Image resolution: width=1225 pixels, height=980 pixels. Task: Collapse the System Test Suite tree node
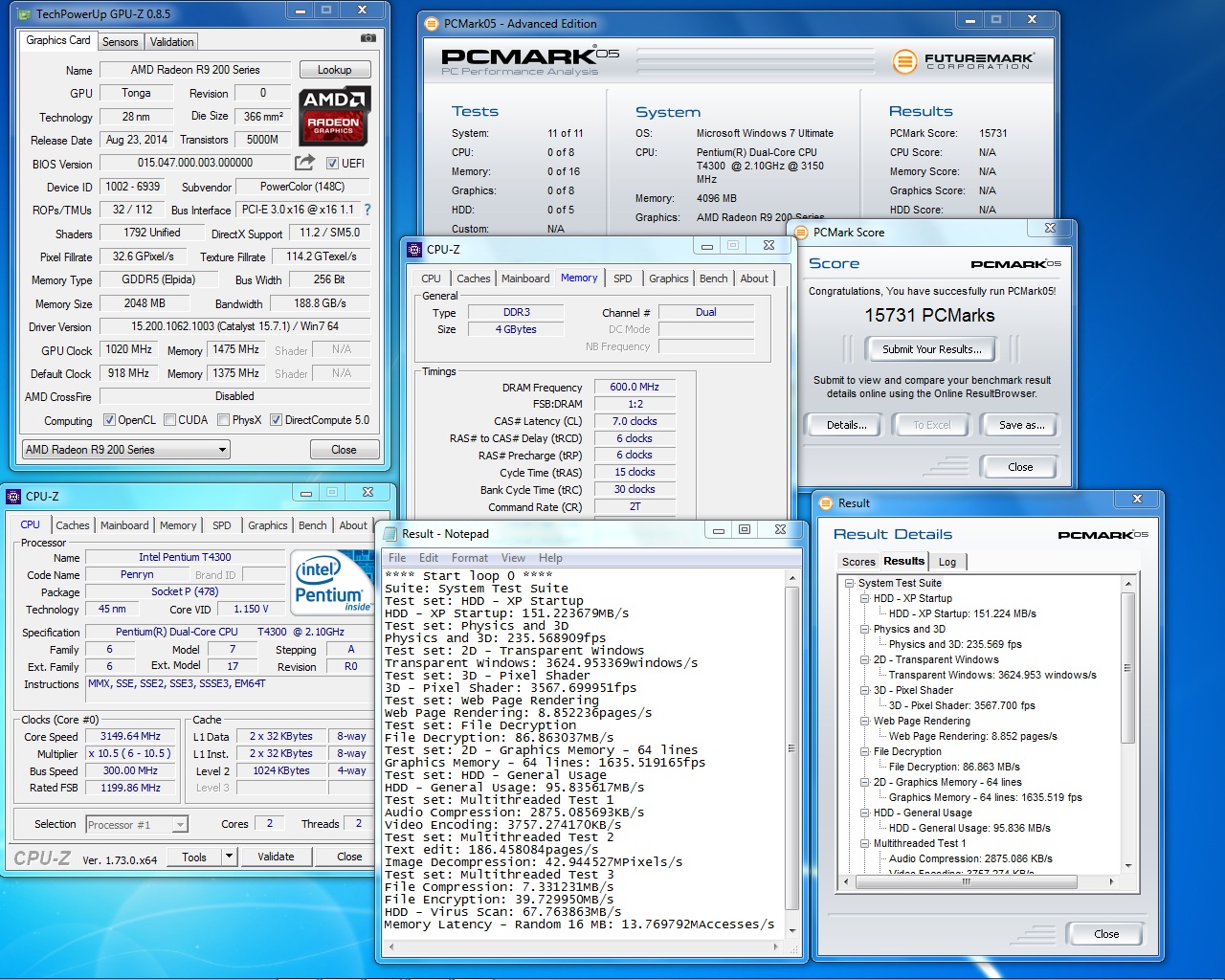pos(850,583)
